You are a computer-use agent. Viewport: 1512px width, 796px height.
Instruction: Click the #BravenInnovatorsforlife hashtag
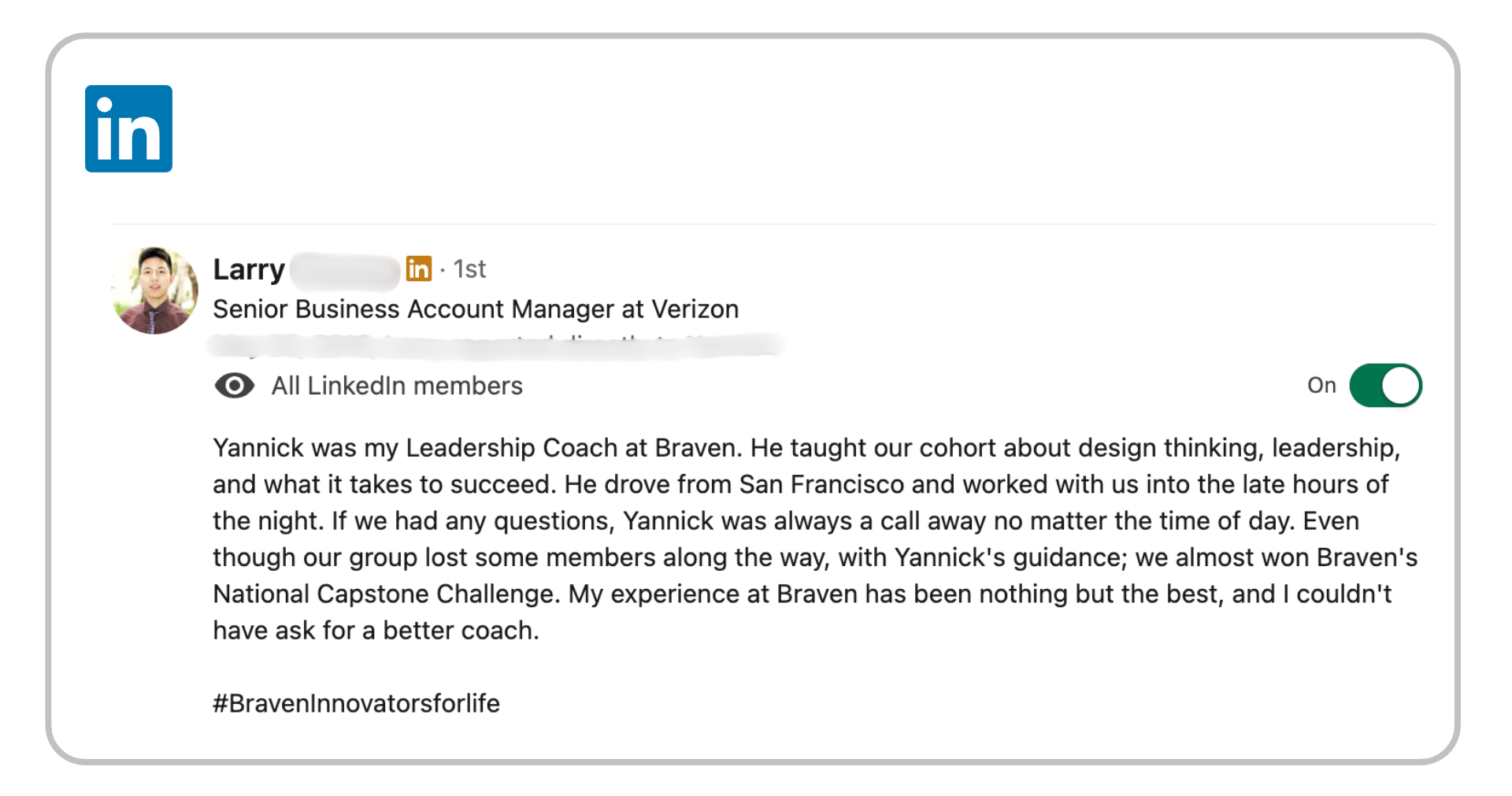point(356,703)
